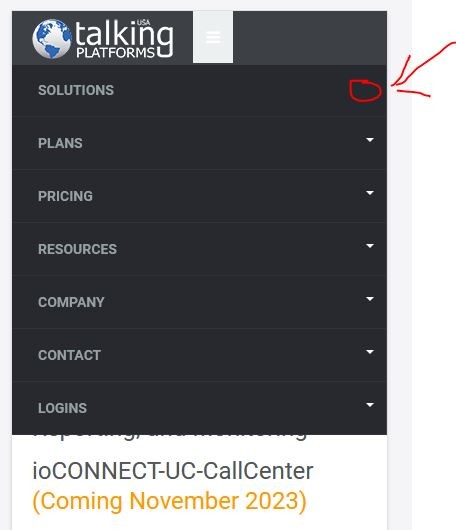Click the ioCONNECT-UC-CallCenter heading
The image size is (456, 530).
[x=173, y=471]
